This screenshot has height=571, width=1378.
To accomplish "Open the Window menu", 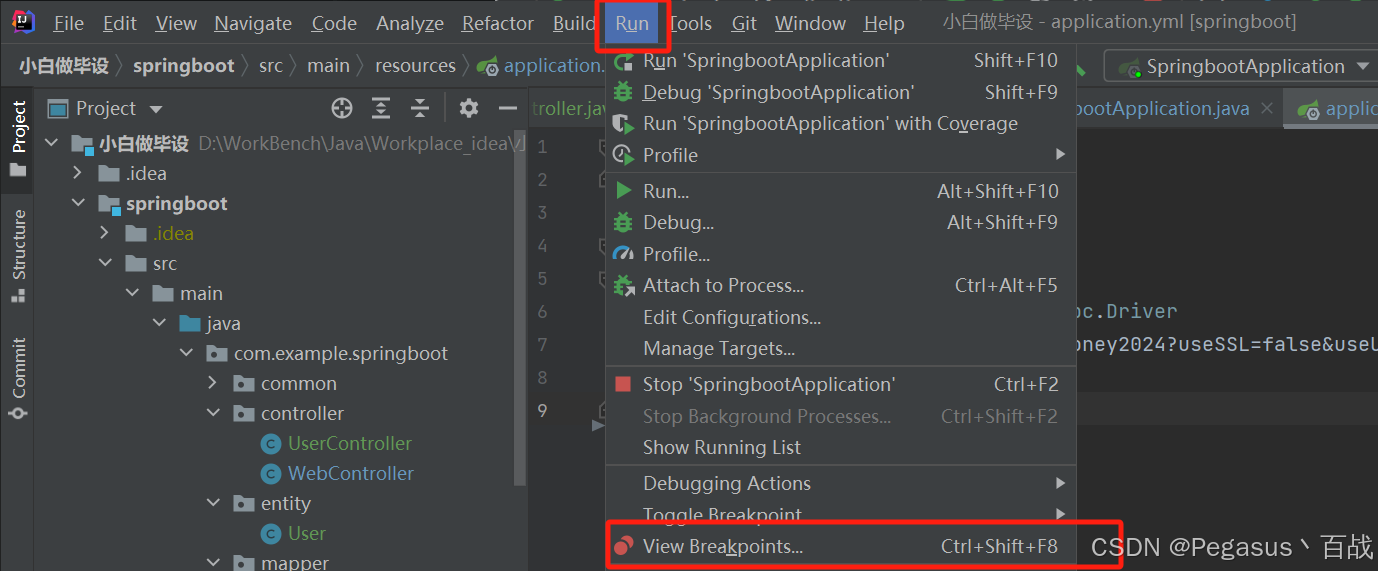I will click(x=810, y=24).
